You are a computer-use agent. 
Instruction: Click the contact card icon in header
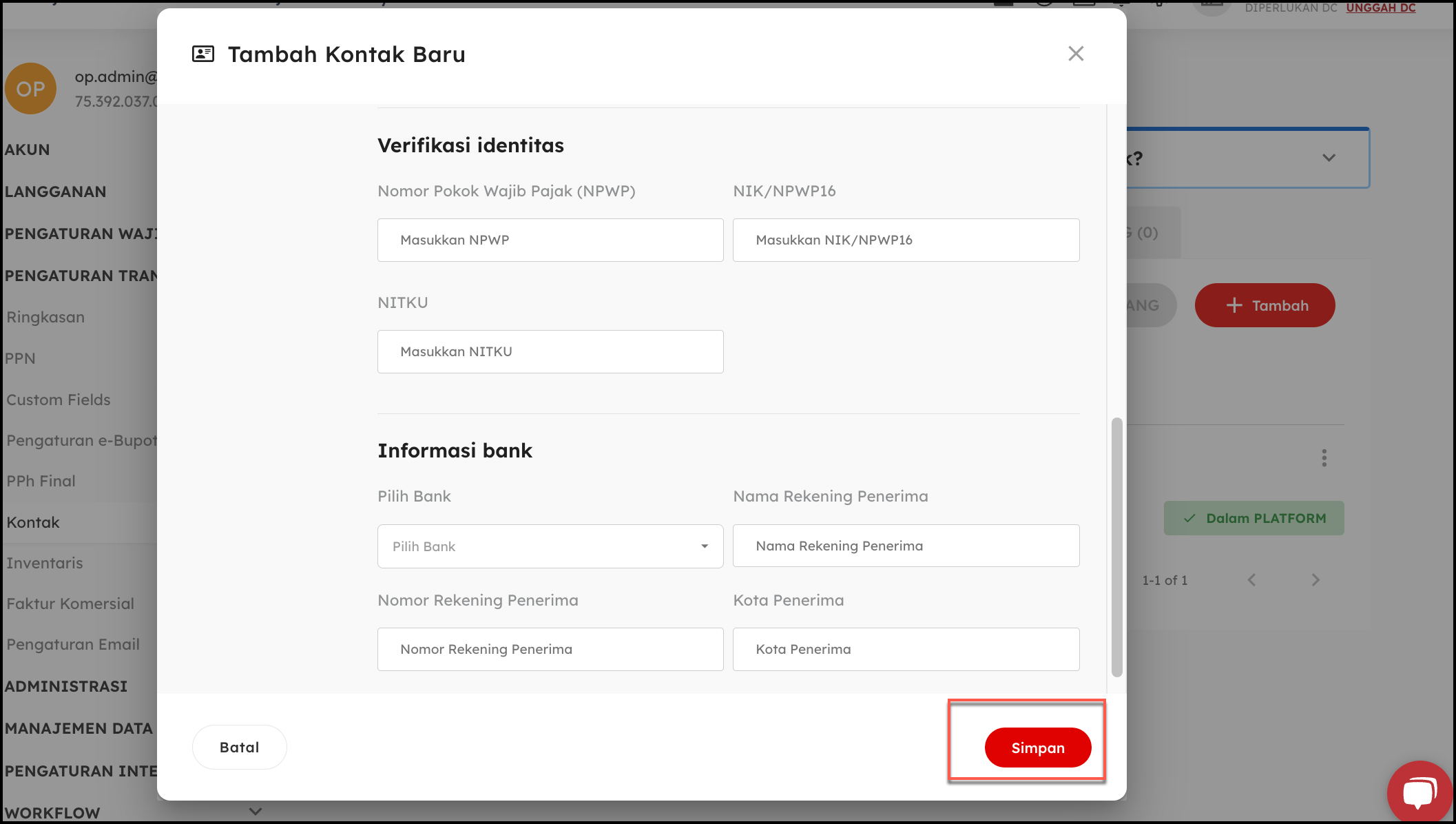tap(203, 54)
